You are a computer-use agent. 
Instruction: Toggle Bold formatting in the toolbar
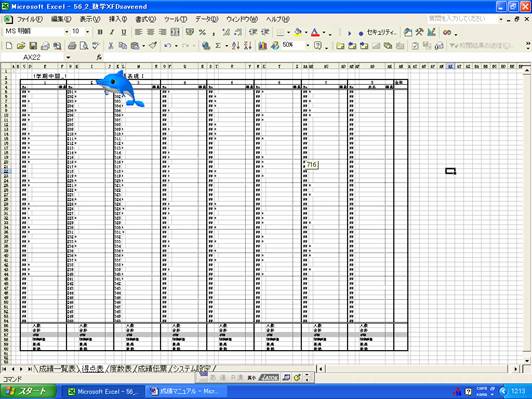click(x=100, y=32)
